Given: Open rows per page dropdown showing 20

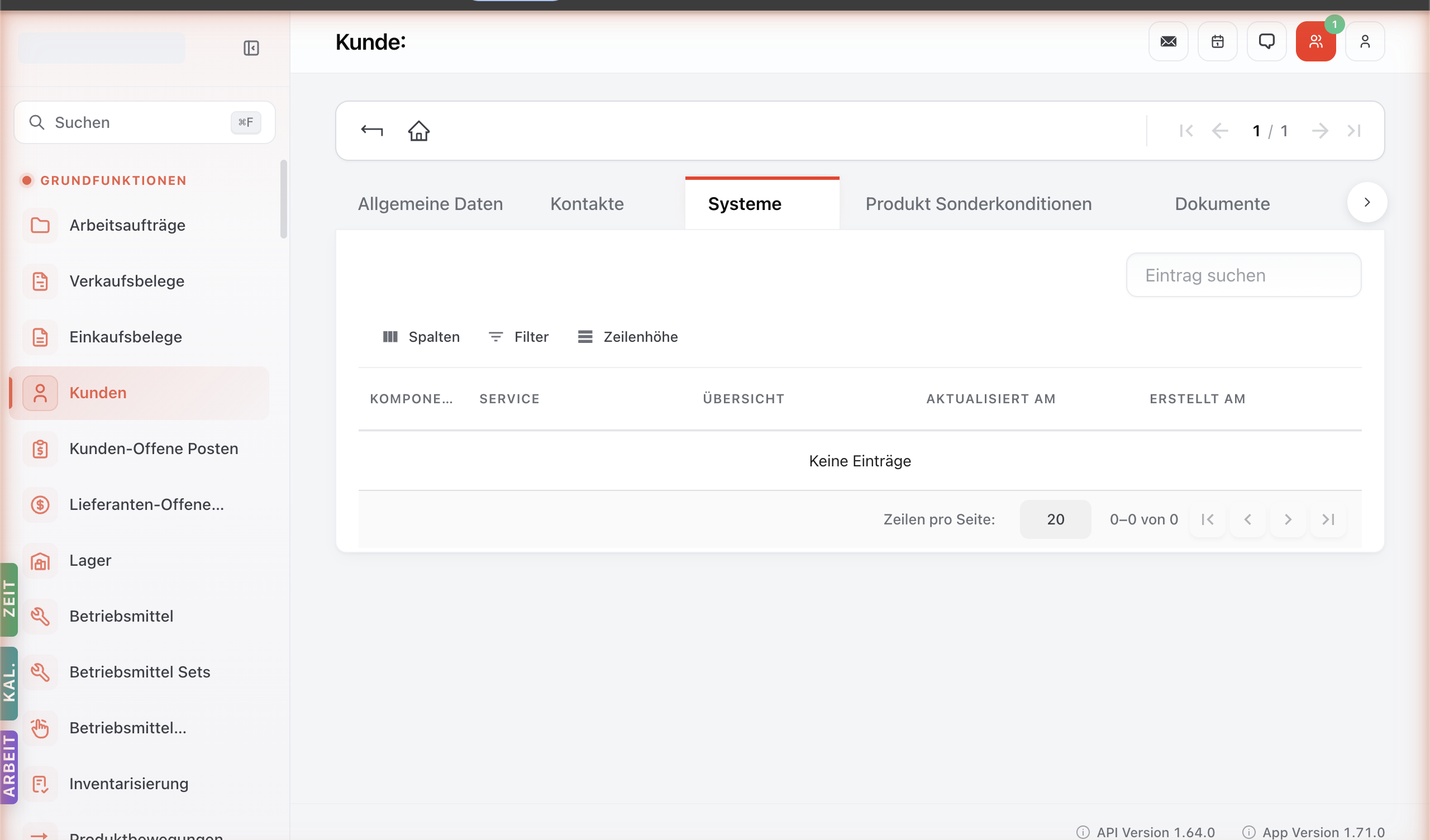Looking at the screenshot, I should pyautogui.click(x=1055, y=519).
